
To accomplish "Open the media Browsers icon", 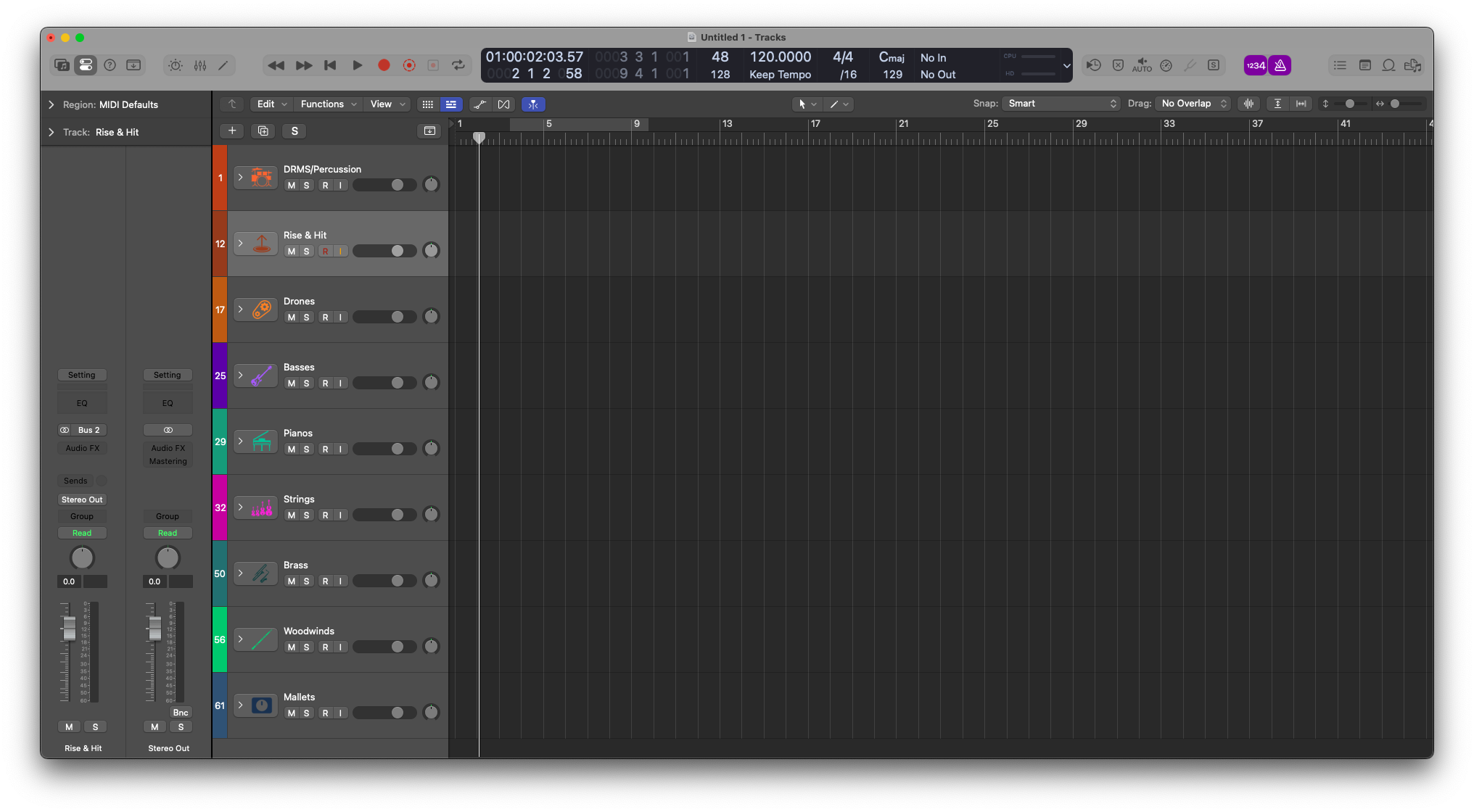I will click(x=1412, y=65).
